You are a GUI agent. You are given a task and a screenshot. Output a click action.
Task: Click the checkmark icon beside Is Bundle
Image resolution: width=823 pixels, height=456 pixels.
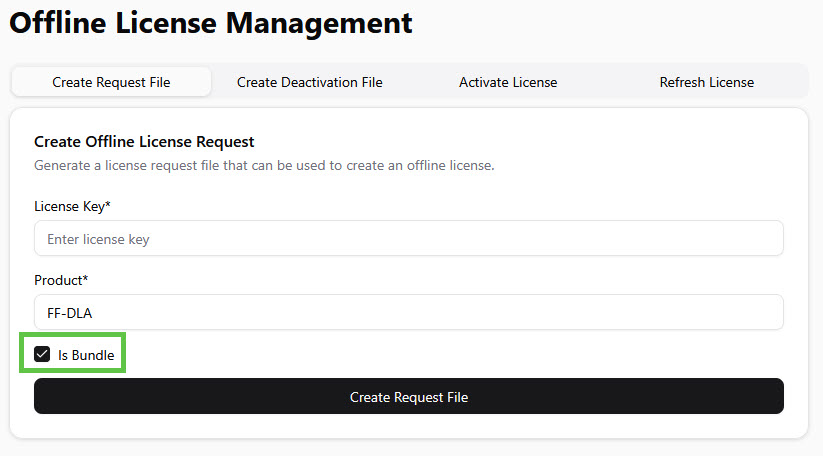42,354
